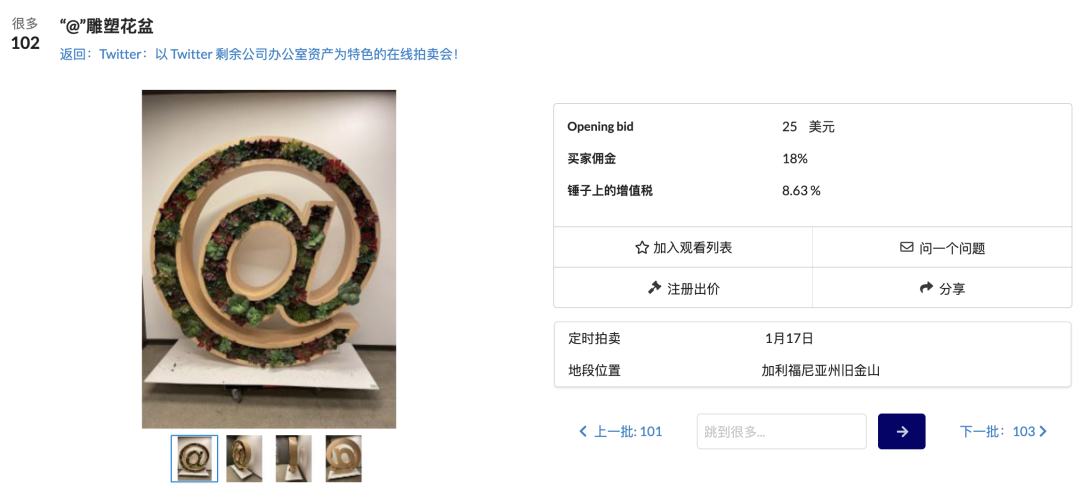This screenshot has width=1080, height=494.
Task: Go to next lot 下一批：103
Action: coord(1004,431)
